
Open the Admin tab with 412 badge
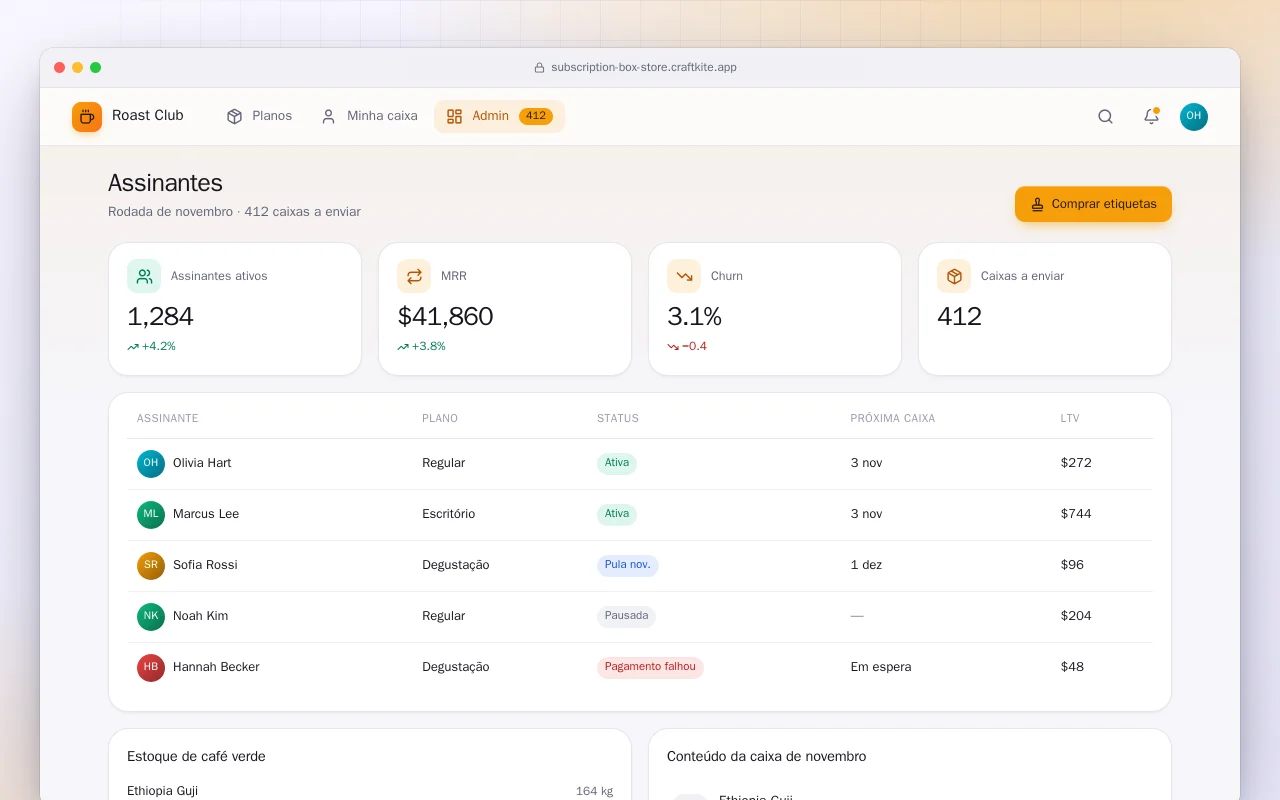499,116
